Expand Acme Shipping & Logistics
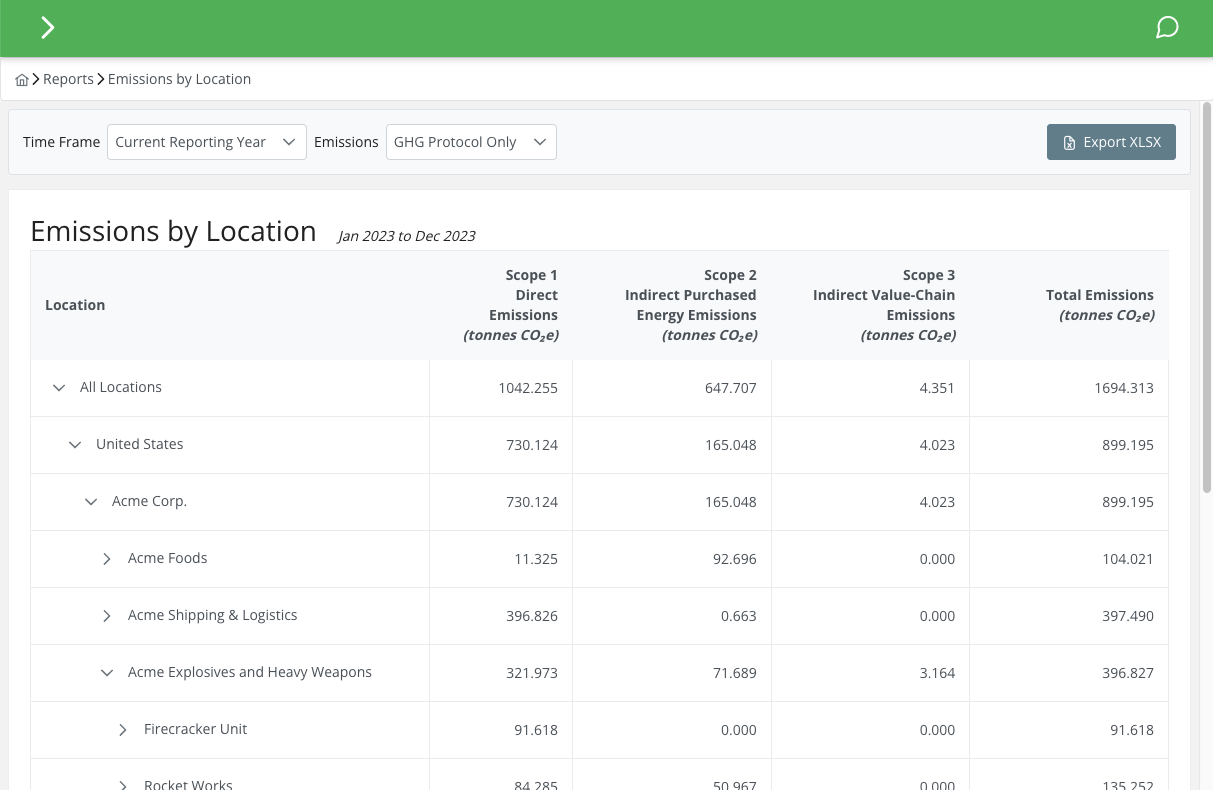This screenshot has width=1213, height=790. click(106, 615)
